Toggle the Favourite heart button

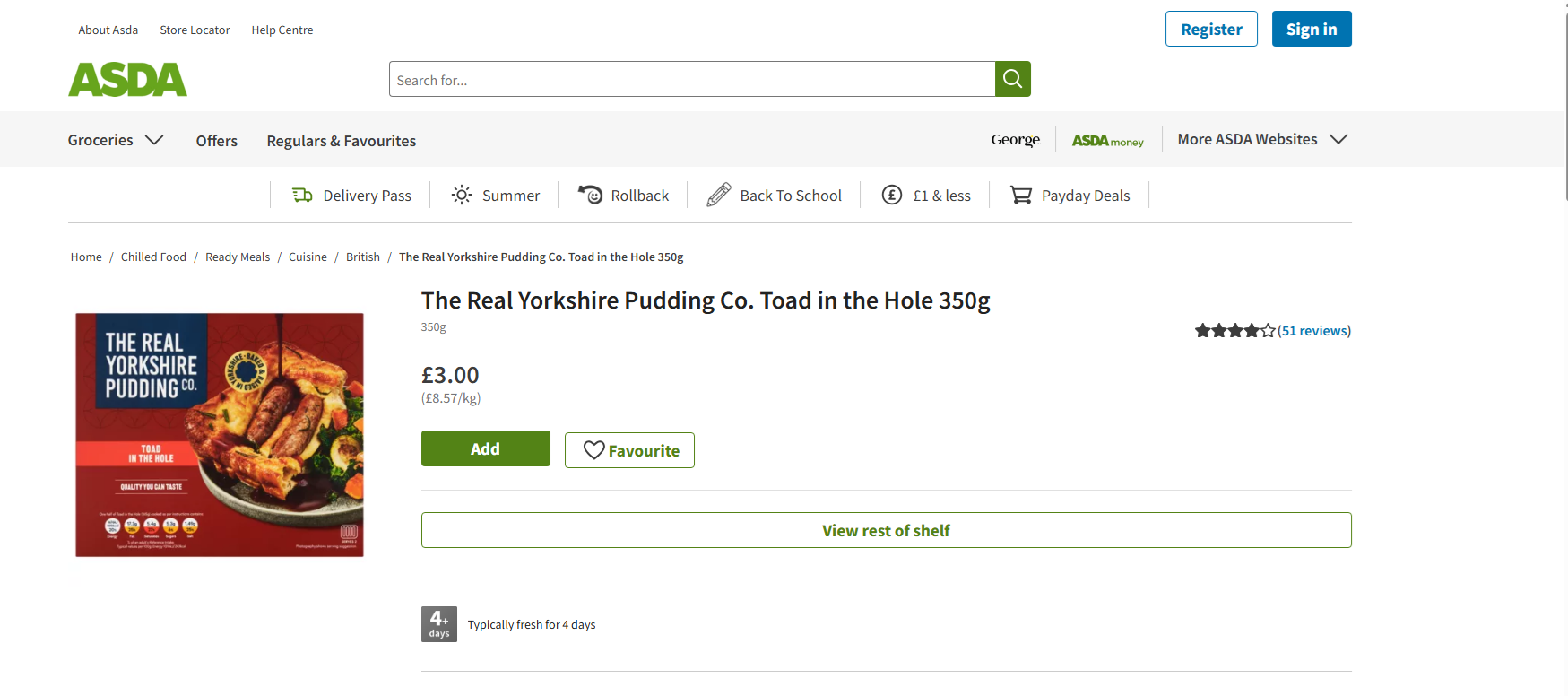[x=629, y=450]
